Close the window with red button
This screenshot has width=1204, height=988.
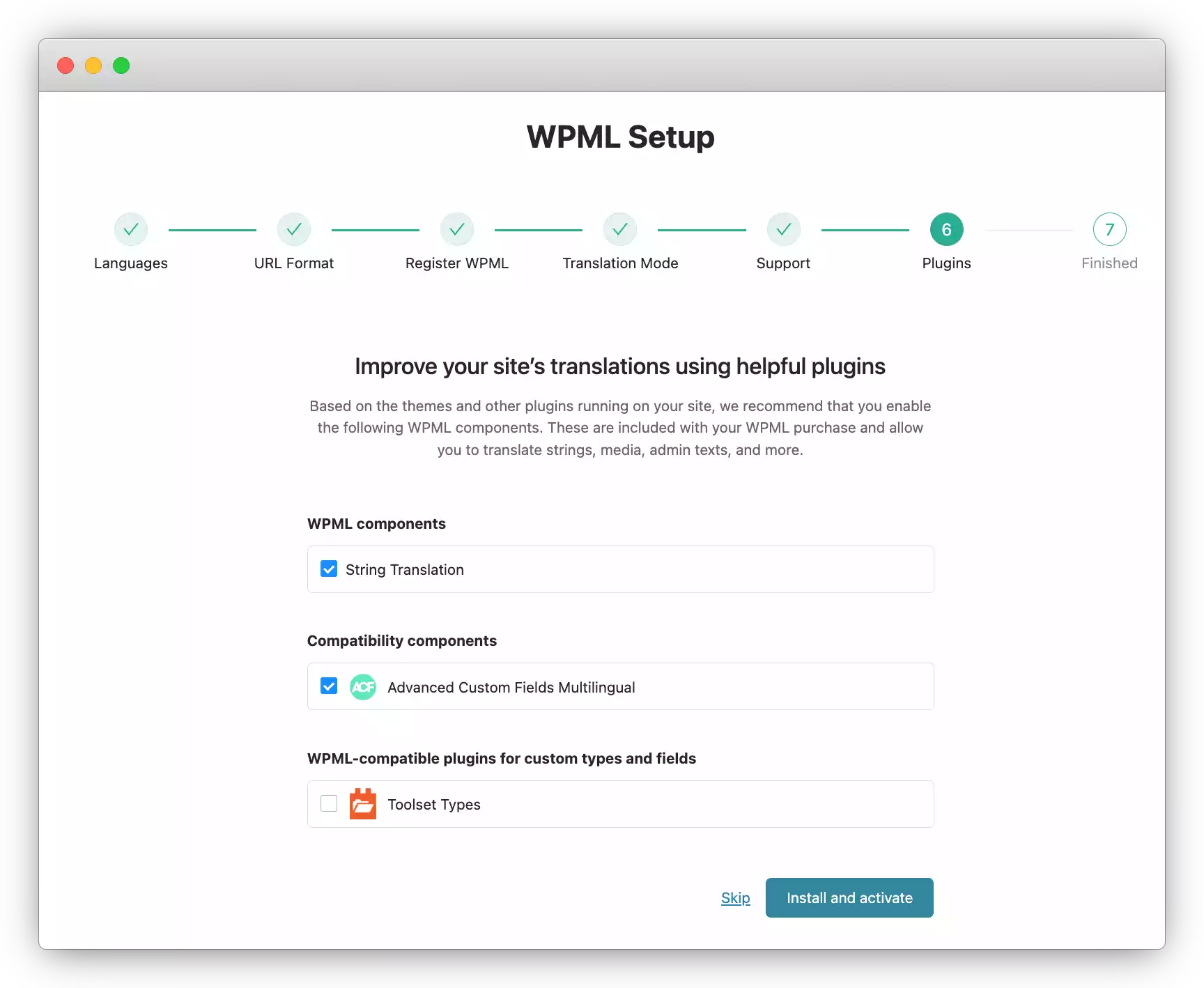pos(65,65)
